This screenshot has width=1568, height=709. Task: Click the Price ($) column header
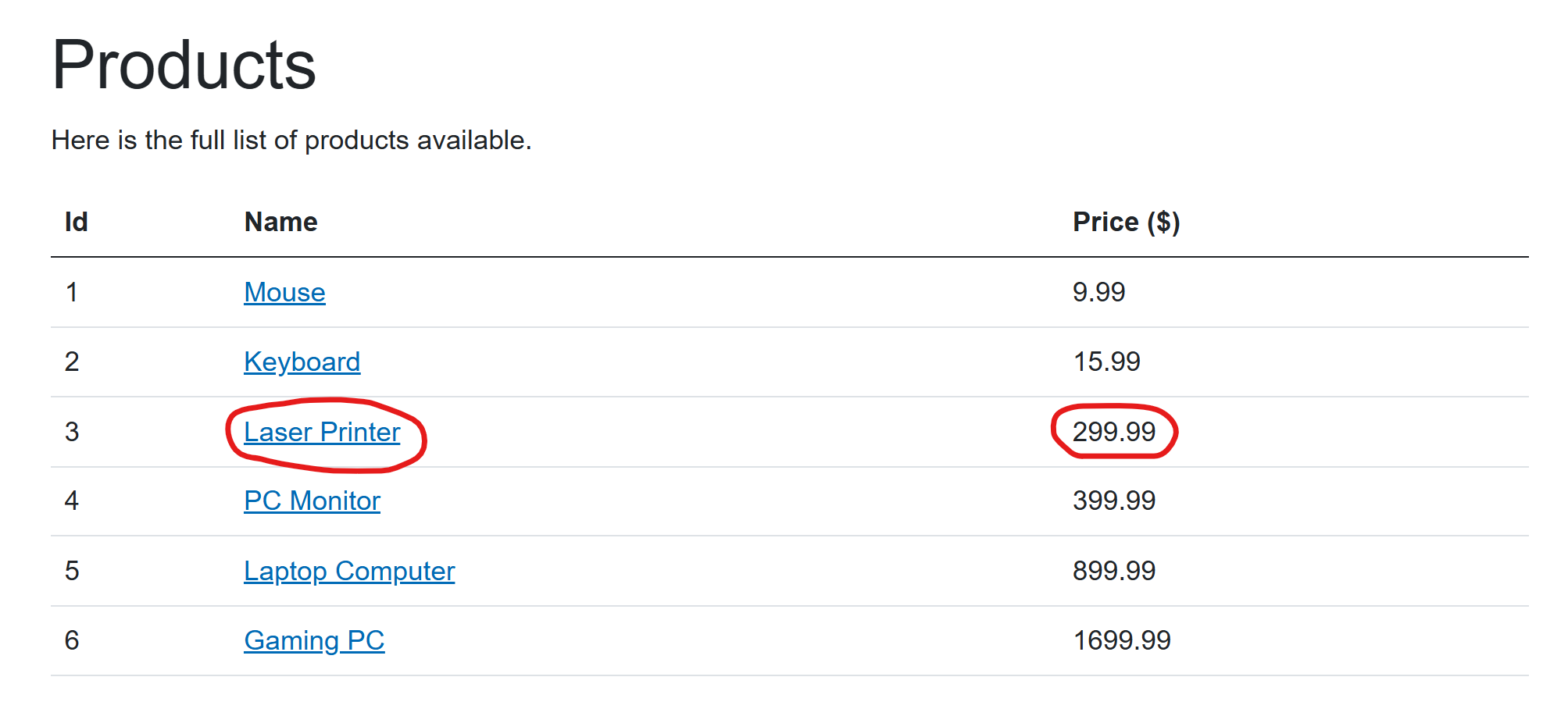(1126, 222)
